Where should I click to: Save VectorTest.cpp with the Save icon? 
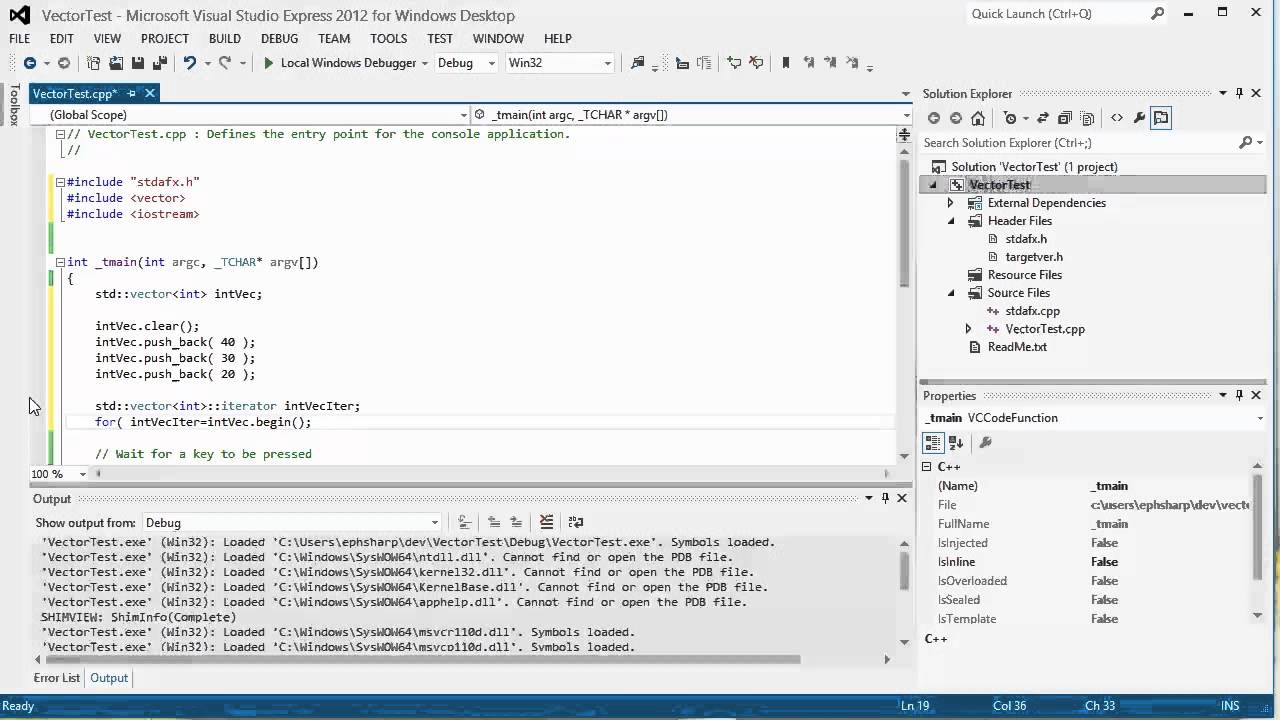pos(138,63)
